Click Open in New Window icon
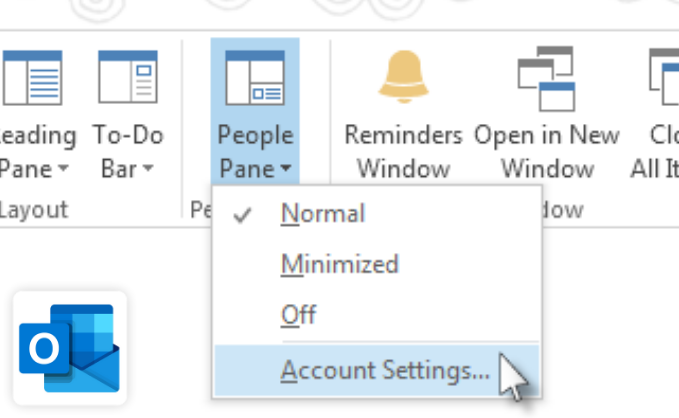Image resolution: width=679 pixels, height=418 pixels. point(546,78)
